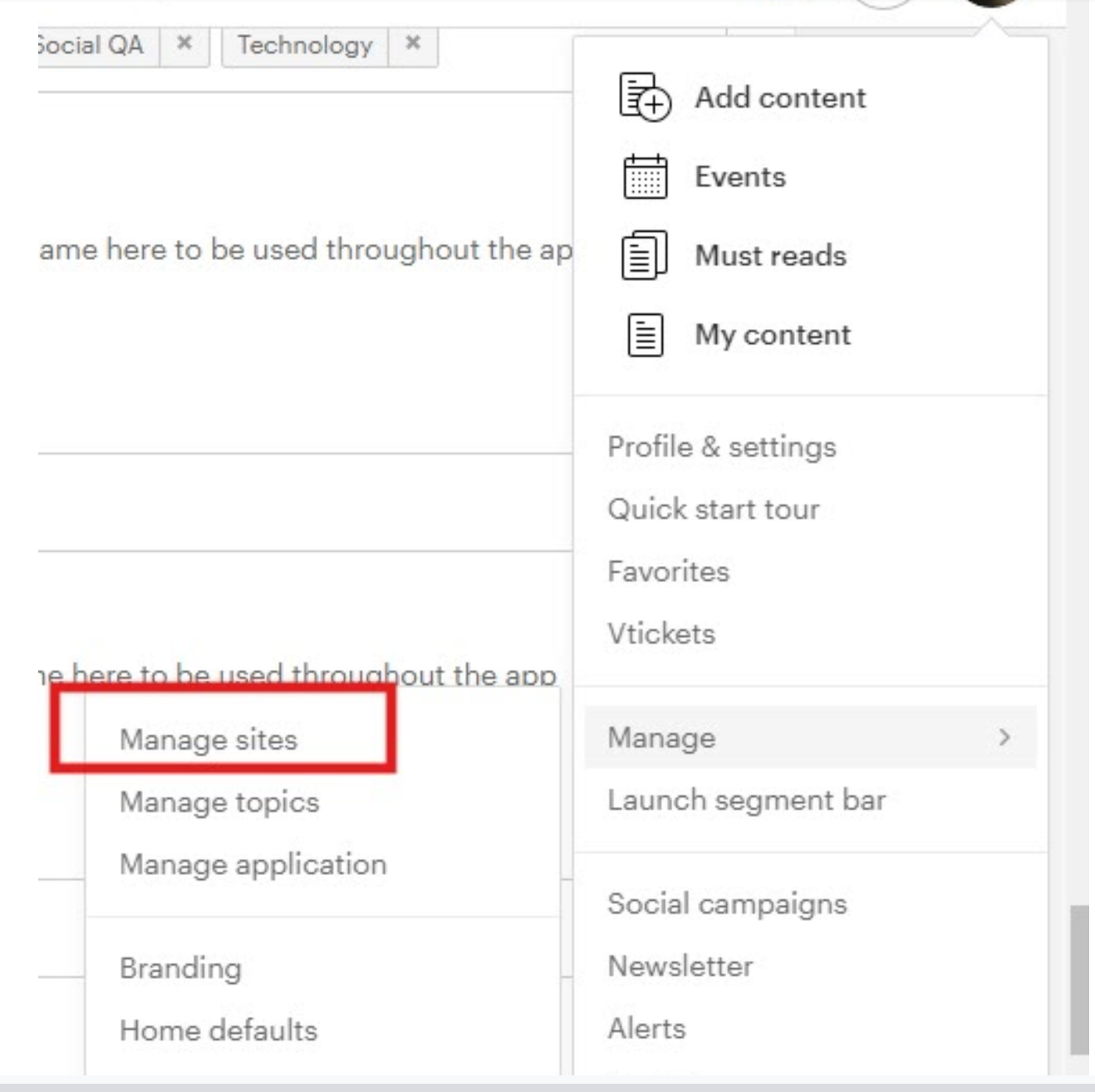Click the Must reads label
Screen dimensions: 1095x1092
(771, 255)
